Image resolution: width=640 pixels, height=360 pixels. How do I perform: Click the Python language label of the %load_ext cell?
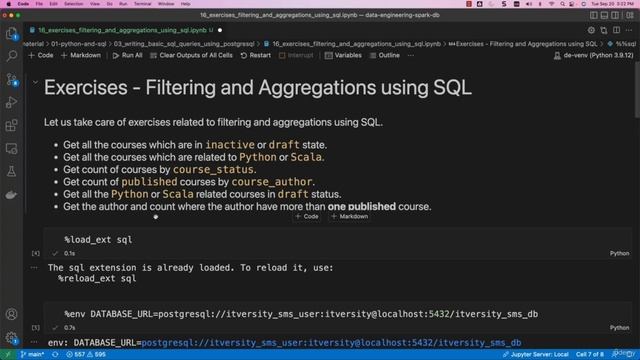tap(619, 253)
